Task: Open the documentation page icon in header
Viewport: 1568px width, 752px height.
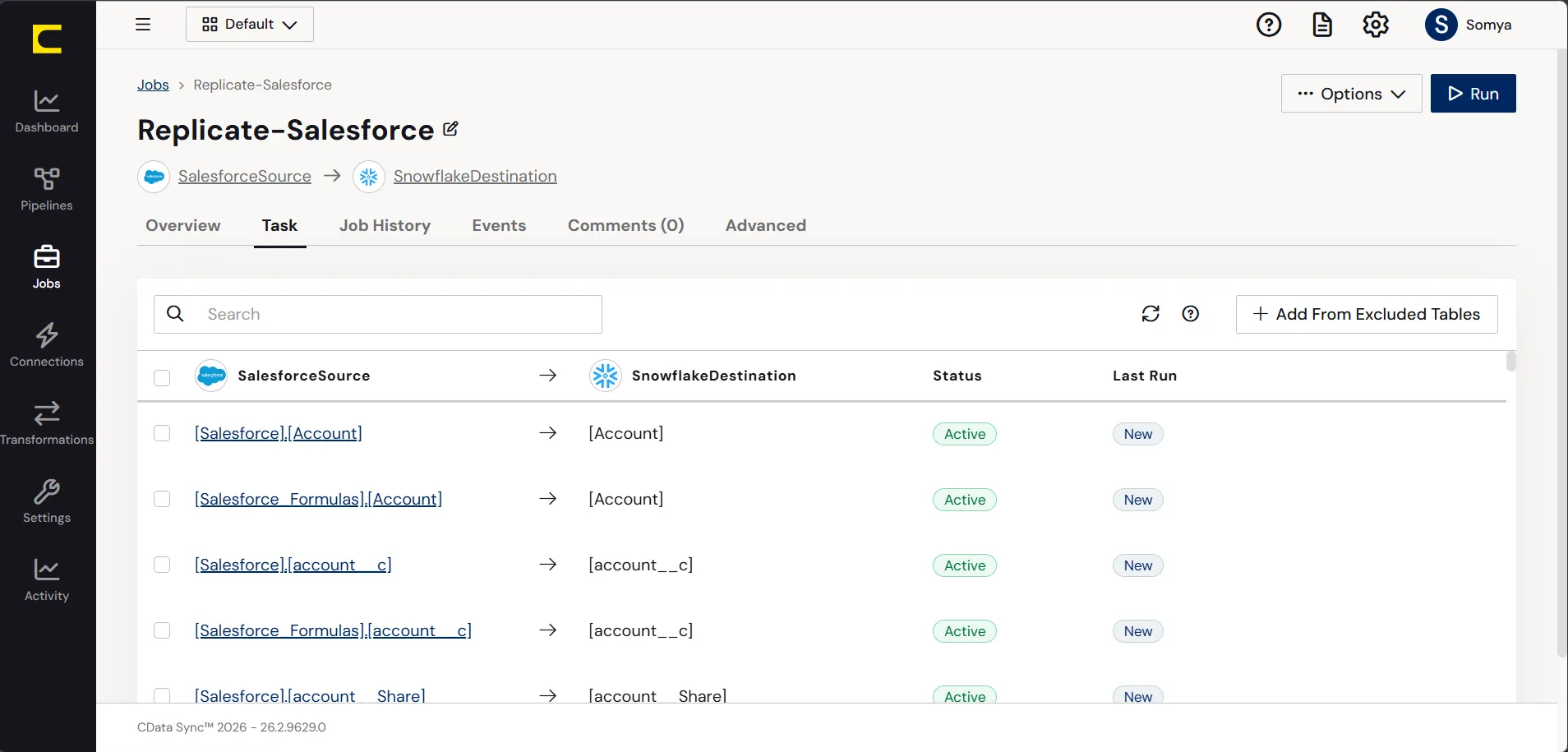Action: click(1322, 25)
